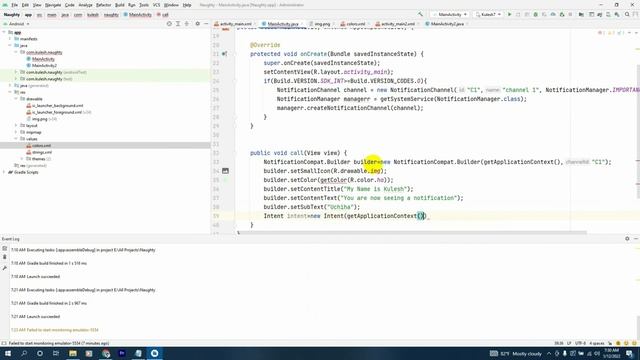Open the Refactor menu
This screenshot has height=360, width=640.
[103, 5]
